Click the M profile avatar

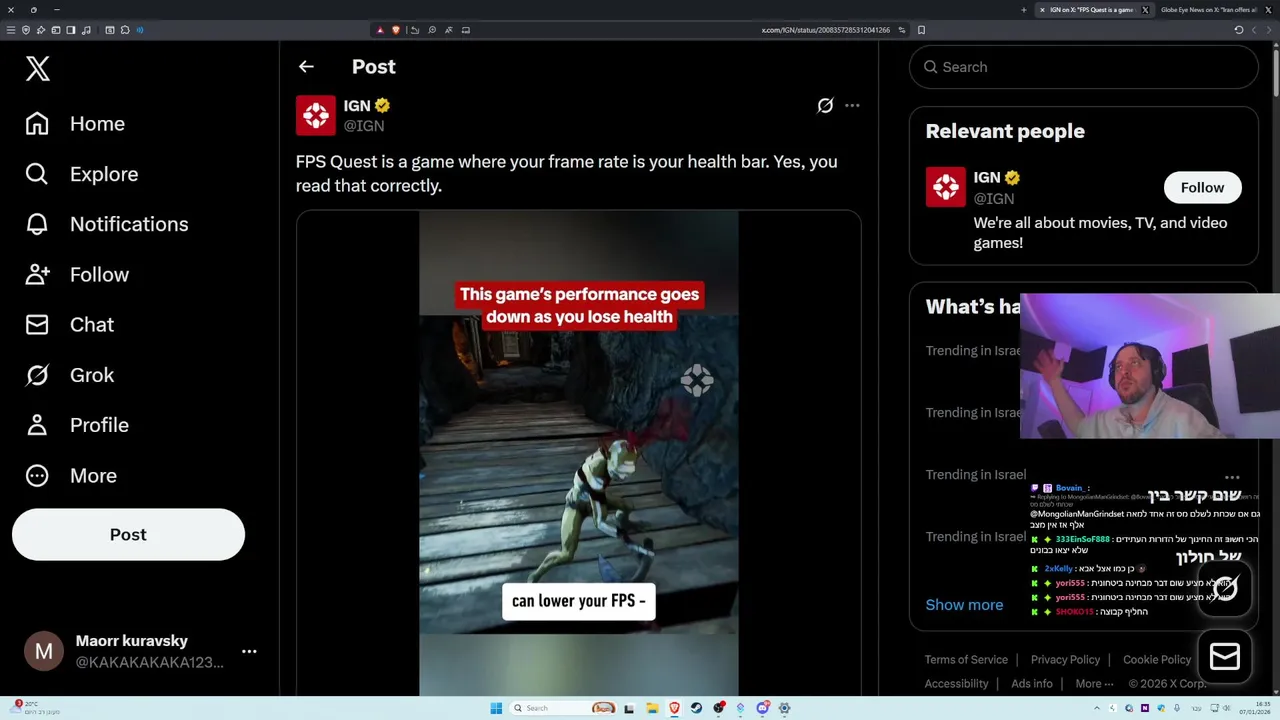(44, 652)
